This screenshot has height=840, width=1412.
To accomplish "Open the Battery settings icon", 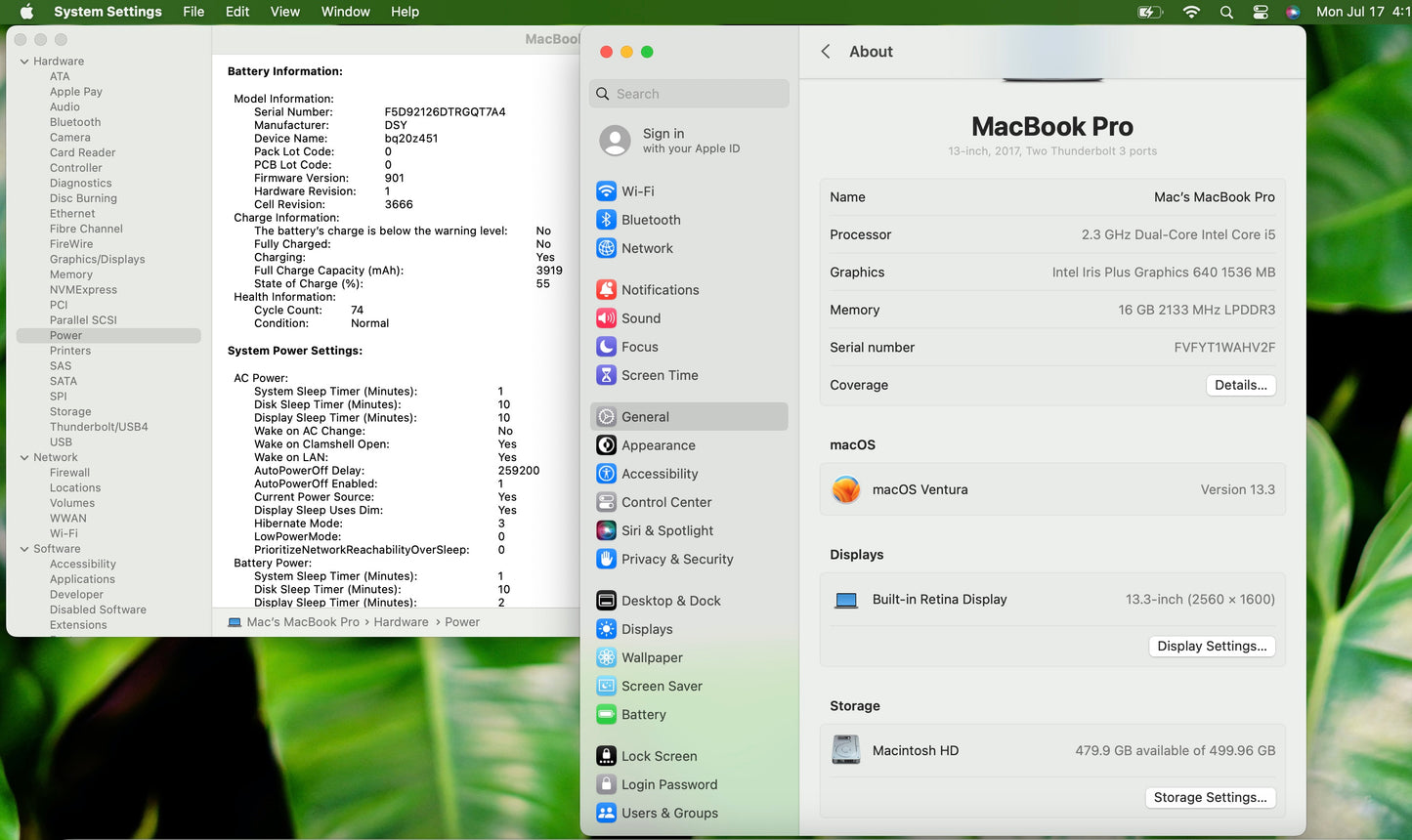I will coord(606,715).
